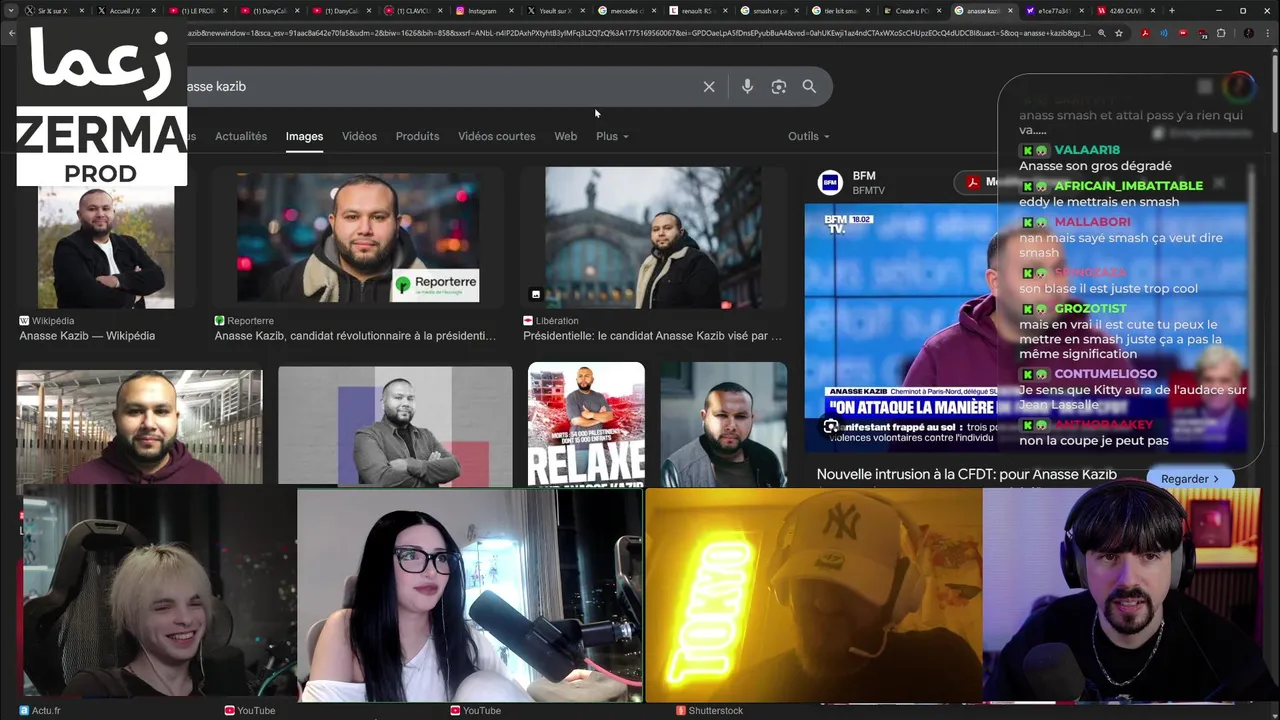The image size is (1280, 720).
Task: Click the BFM channel logo
Action: [x=830, y=182]
